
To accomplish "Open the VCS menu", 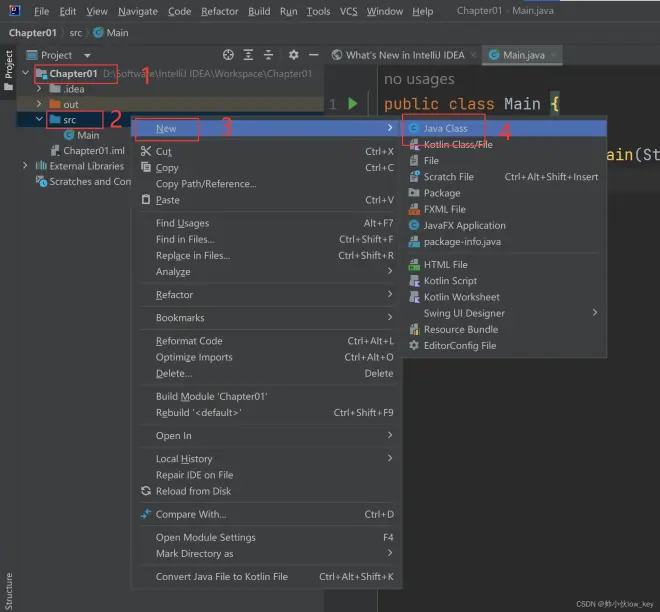I will point(349,11).
